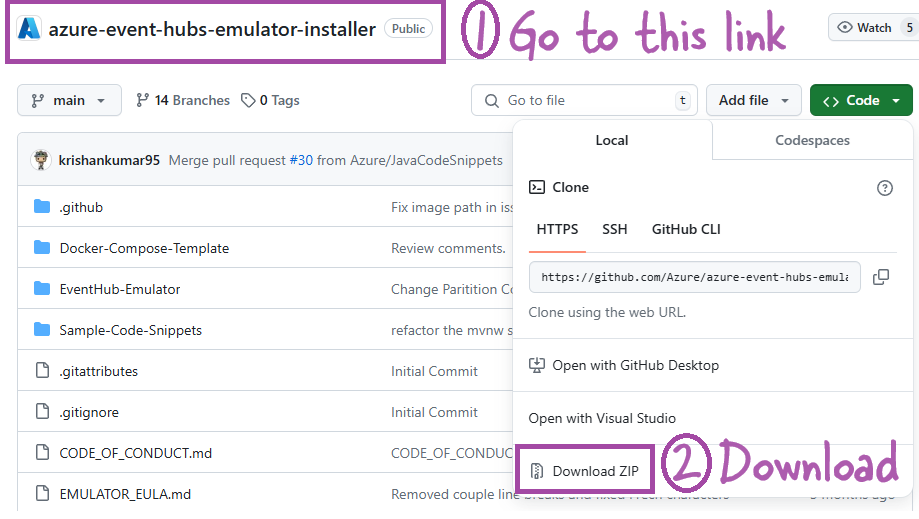This screenshot has height=519, width=919.
Task: Select the HTTPS clone tab
Action: point(557,229)
